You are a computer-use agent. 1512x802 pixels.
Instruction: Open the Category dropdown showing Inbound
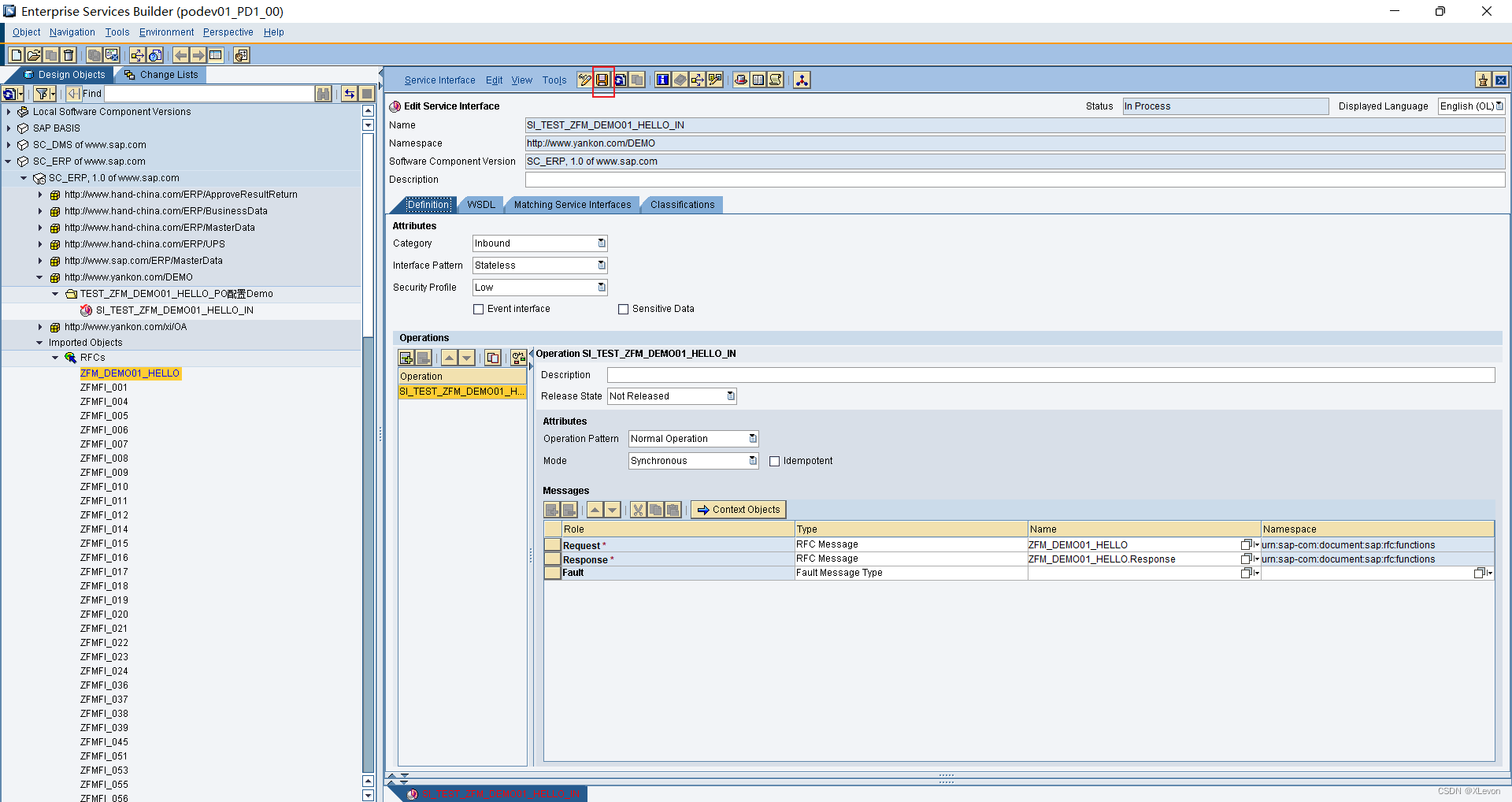tap(601, 243)
